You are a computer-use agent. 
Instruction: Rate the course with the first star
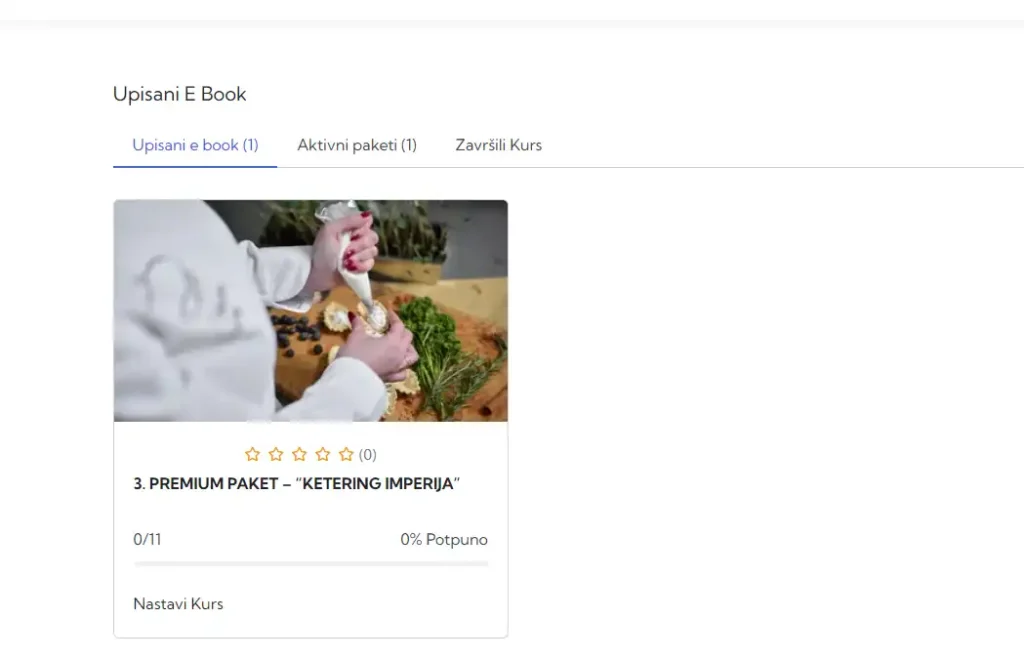click(252, 454)
